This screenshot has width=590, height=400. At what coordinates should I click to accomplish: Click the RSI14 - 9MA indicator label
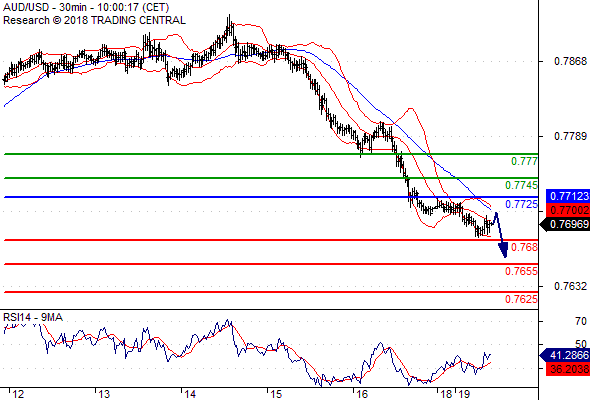33,318
